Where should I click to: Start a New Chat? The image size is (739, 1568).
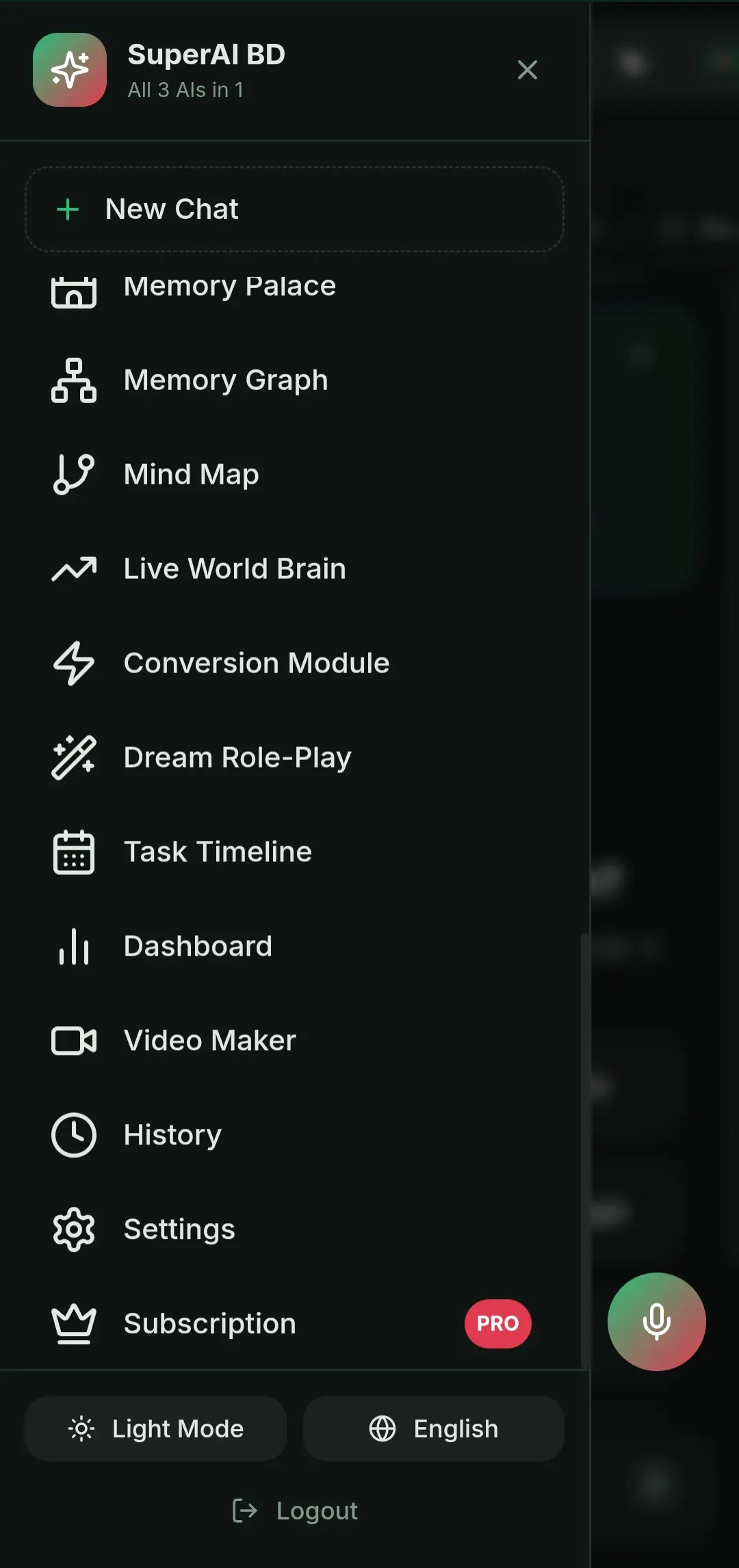pyautogui.click(x=294, y=209)
